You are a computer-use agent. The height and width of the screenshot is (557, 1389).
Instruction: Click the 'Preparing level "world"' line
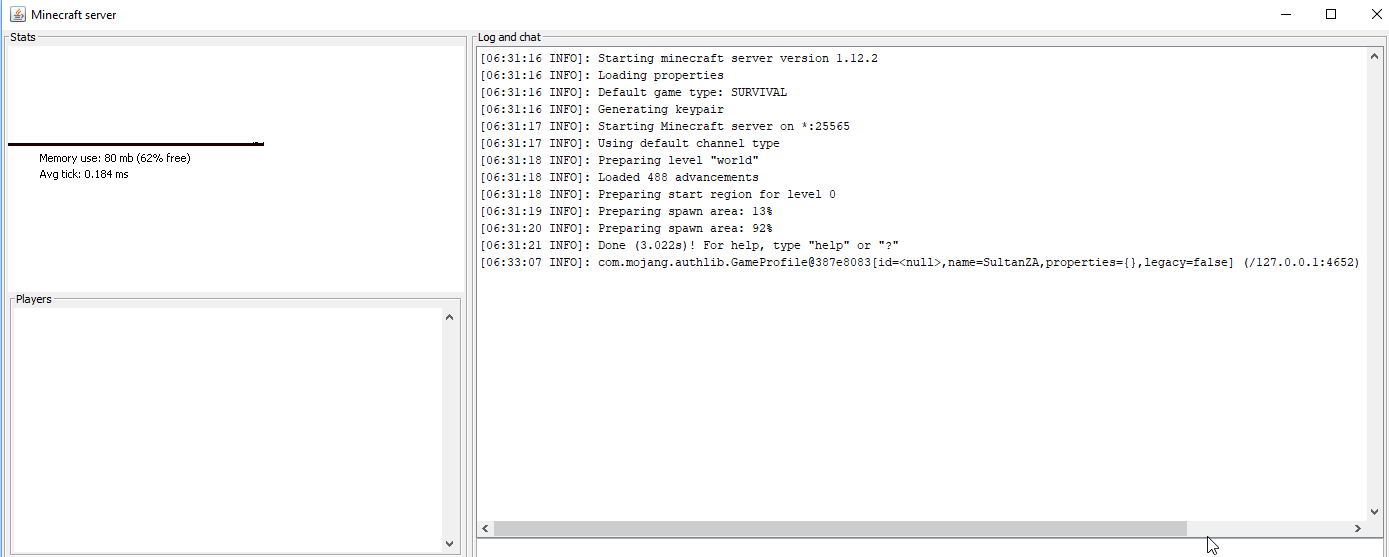click(620, 160)
